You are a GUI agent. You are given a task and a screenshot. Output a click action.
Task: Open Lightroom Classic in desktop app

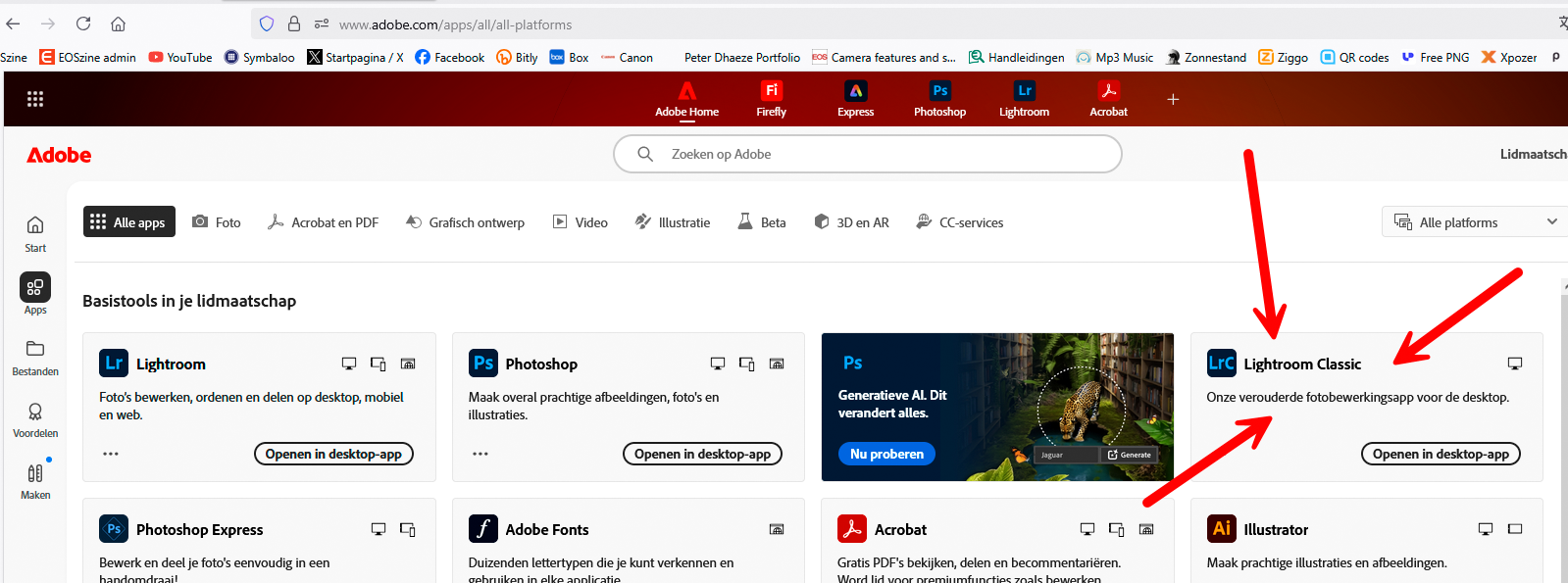(x=1441, y=454)
